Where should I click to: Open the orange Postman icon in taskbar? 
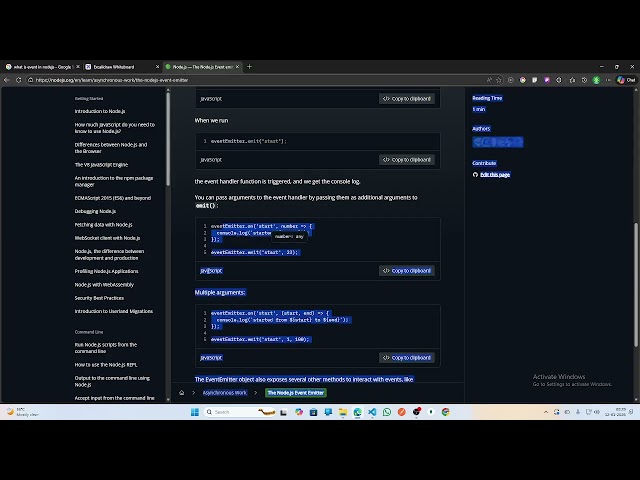(402, 412)
